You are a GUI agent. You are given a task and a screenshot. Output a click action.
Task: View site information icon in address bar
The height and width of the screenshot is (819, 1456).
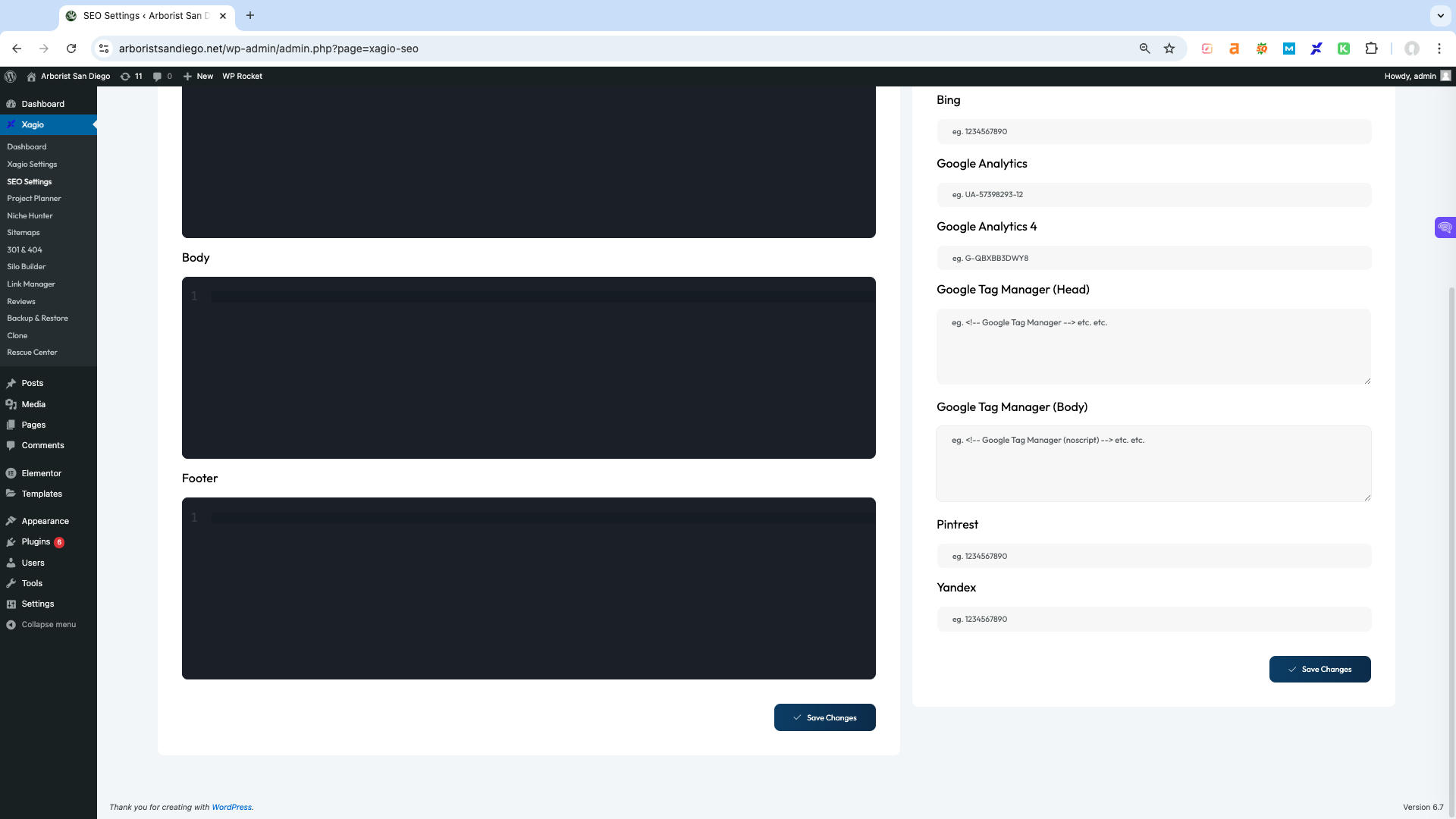pos(104,49)
